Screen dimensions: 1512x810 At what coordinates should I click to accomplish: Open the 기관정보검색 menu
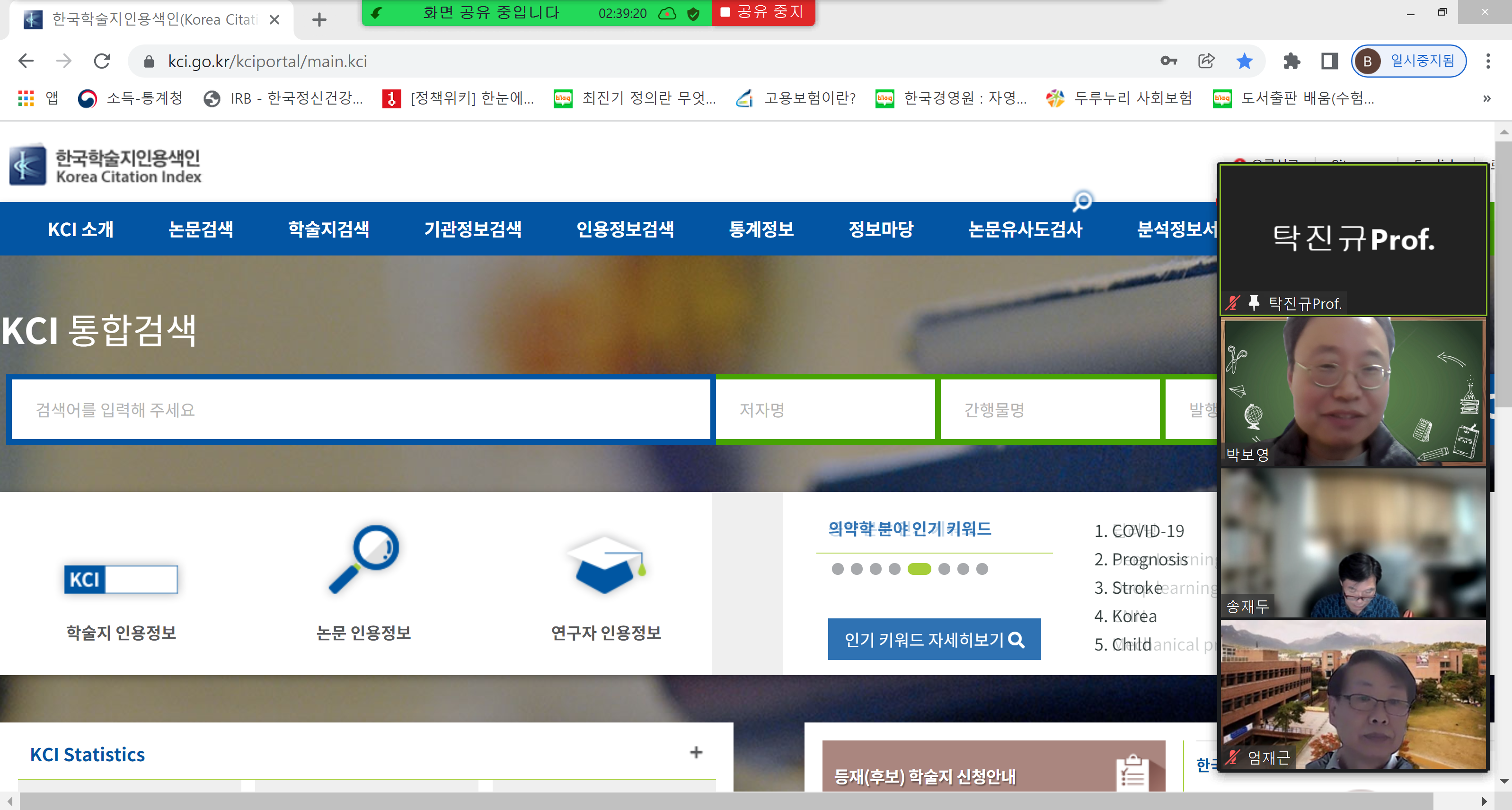click(x=473, y=229)
